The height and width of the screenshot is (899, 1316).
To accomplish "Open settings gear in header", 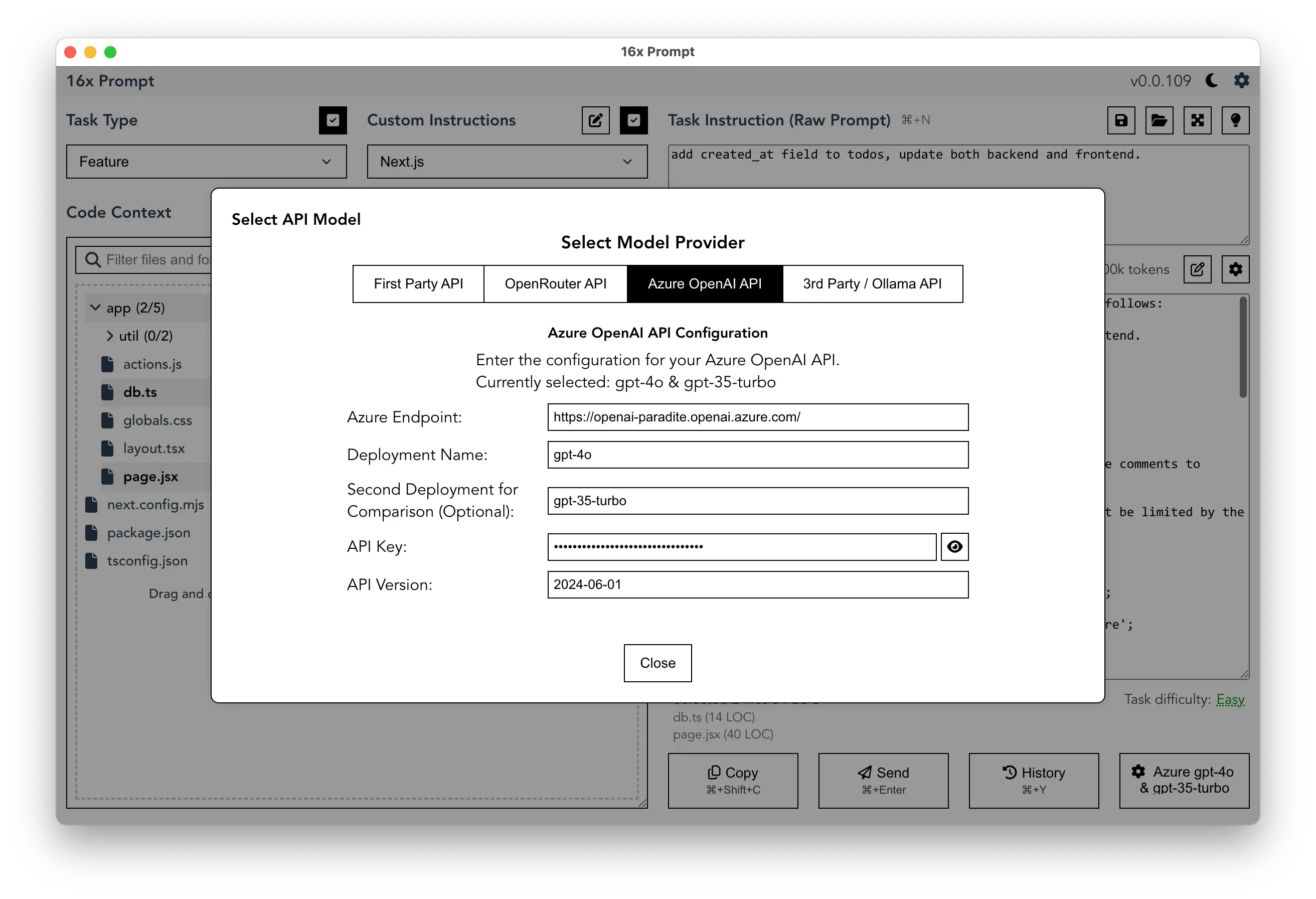I will [x=1241, y=81].
